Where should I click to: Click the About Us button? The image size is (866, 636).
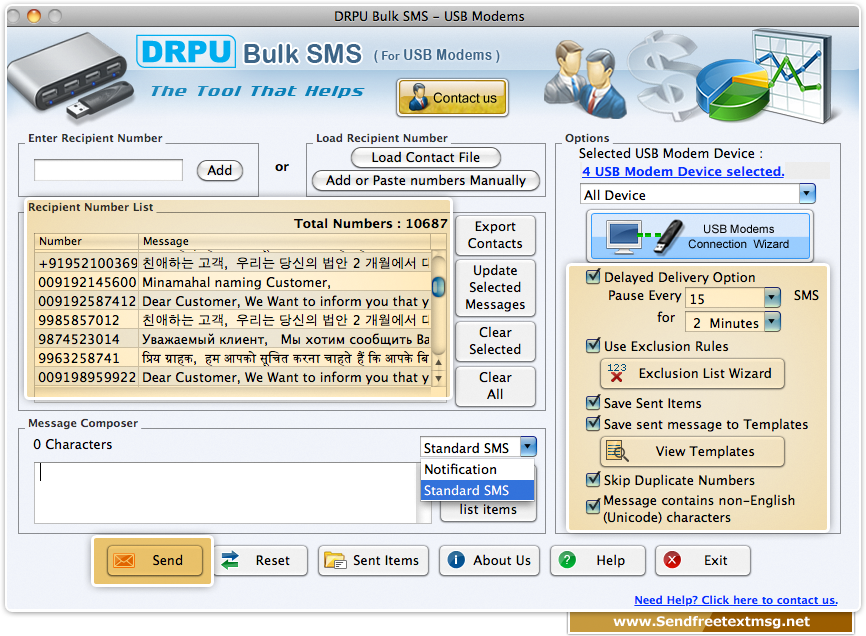pos(489,560)
